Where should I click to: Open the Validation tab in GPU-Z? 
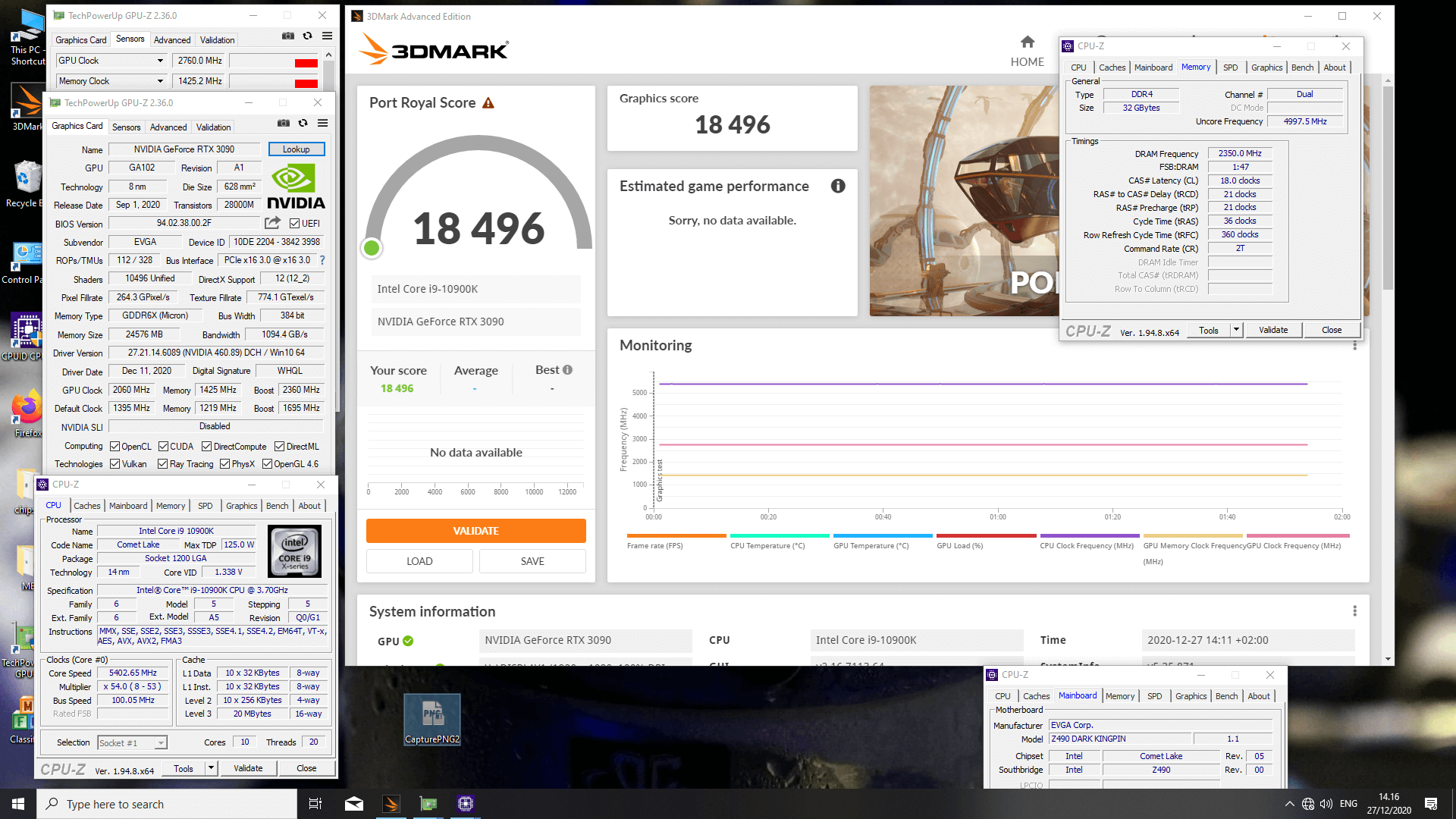coord(214,127)
